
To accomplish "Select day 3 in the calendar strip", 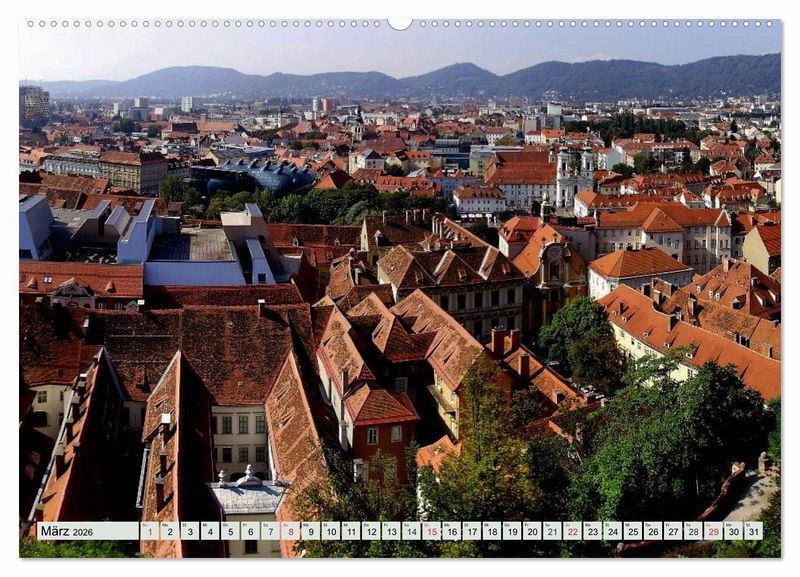I will [190, 531].
